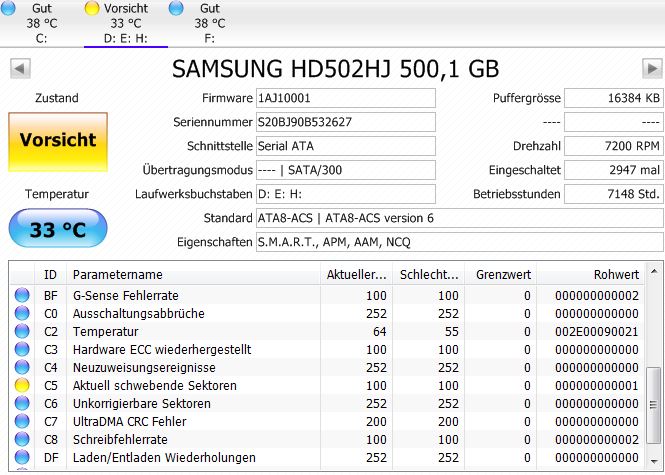Select the G-Sense Fehlerrate row
The width and height of the screenshot is (665, 475).
[327, 295]
